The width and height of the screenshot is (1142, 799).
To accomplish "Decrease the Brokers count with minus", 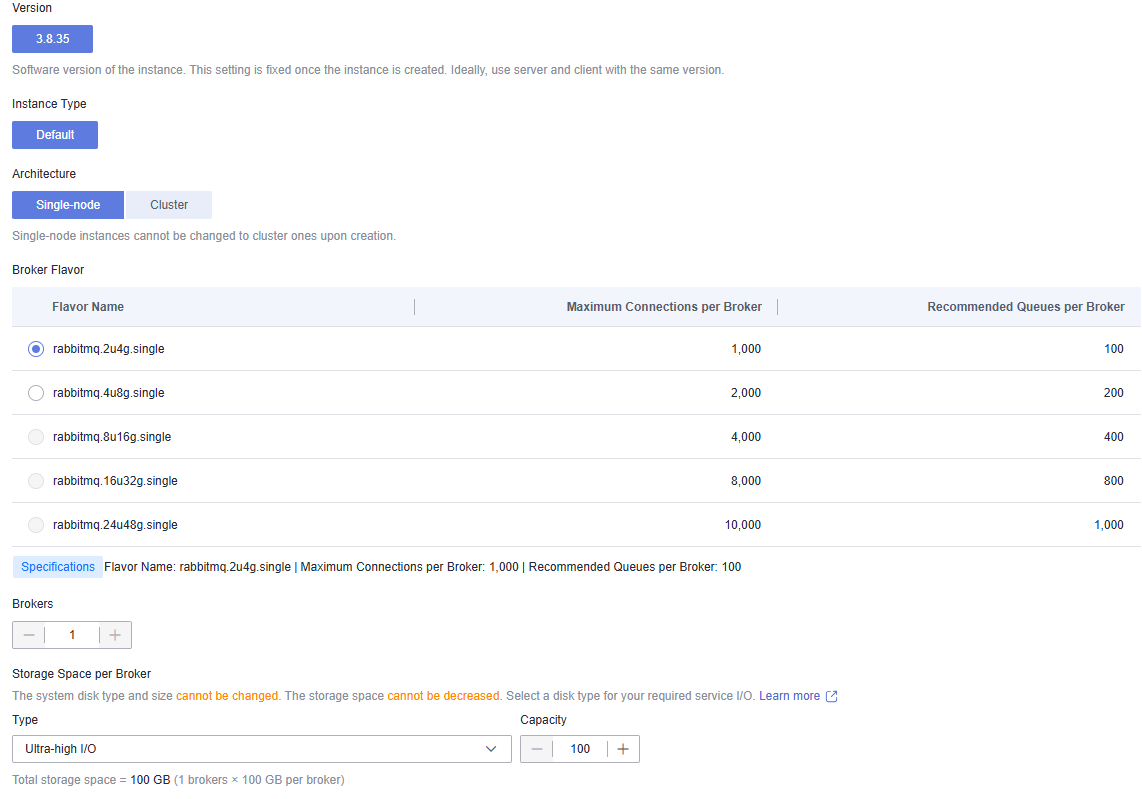I will point(29,635).
